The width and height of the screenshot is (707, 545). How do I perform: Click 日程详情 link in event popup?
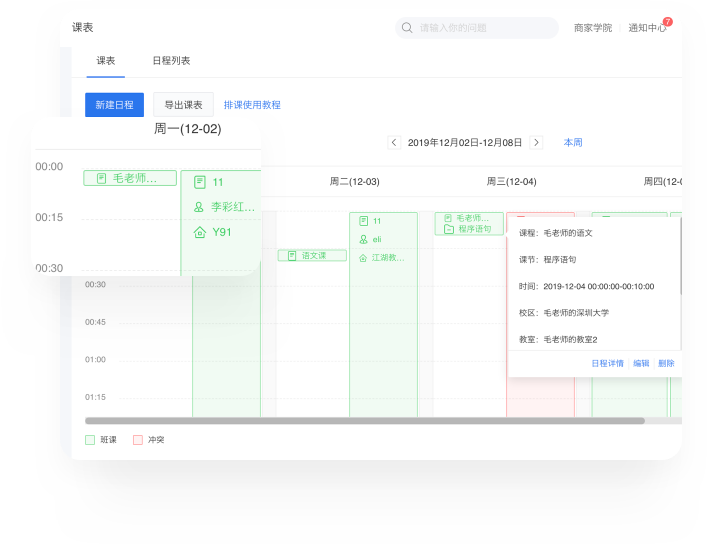[x=608, y=363]
